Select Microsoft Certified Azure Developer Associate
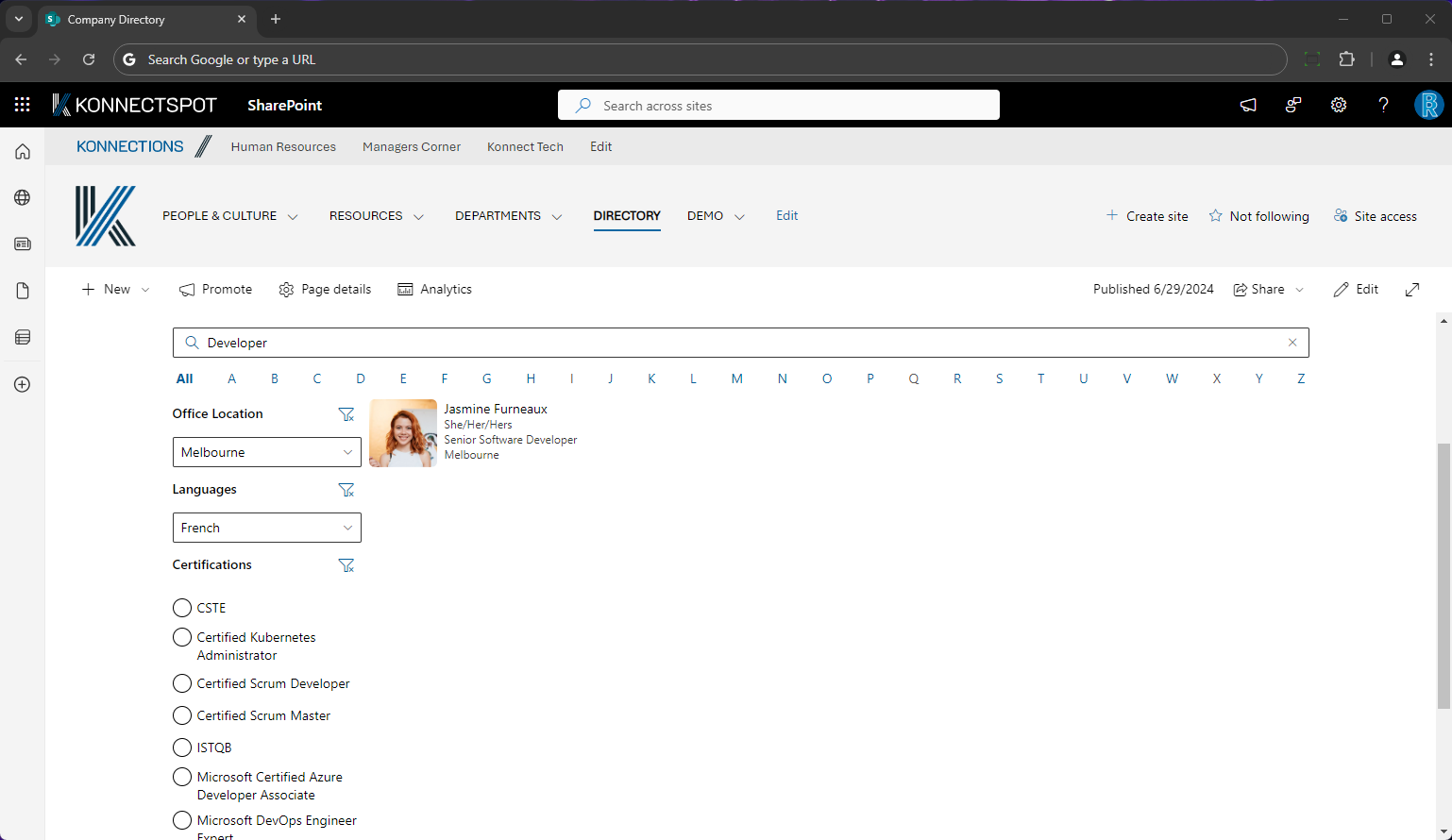The height and width of the screenshot is (840, 1452). [182, 777]
